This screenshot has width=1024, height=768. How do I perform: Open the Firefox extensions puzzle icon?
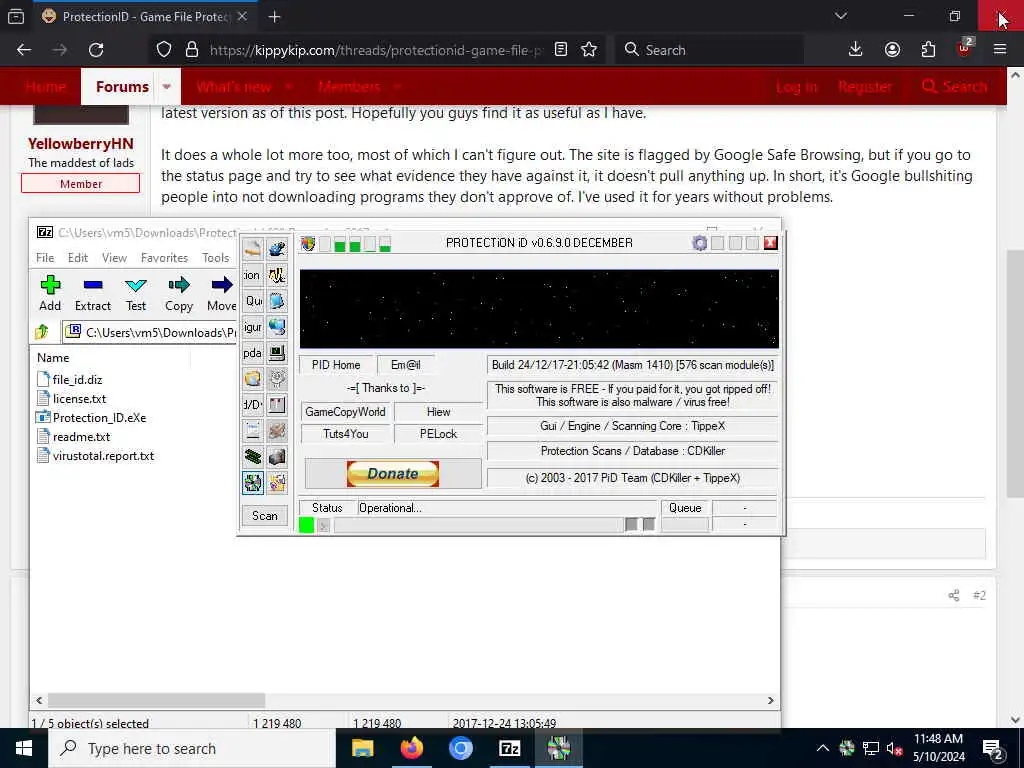pos(928,50)
